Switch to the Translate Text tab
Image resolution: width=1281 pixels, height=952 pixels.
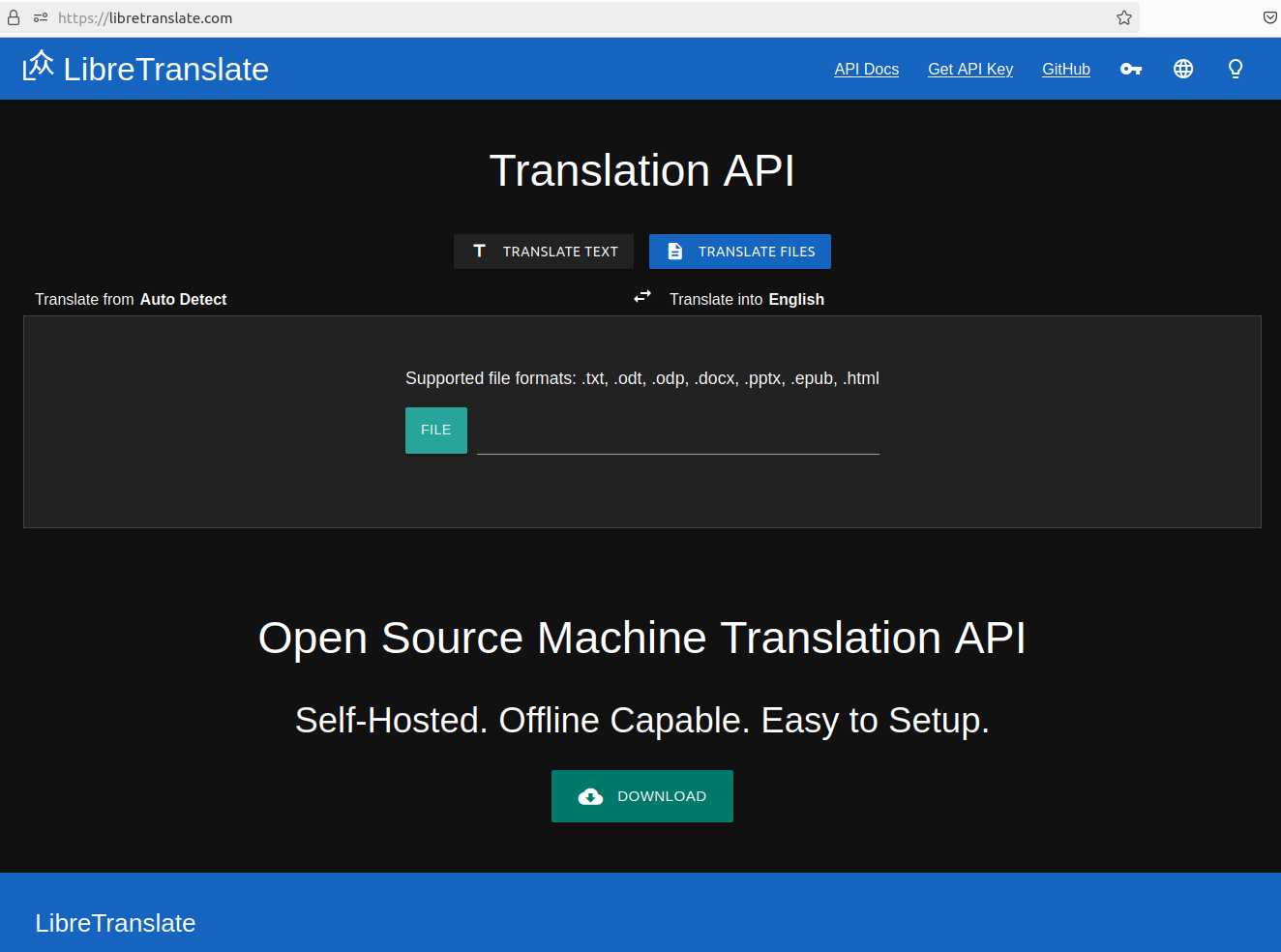[544, 252]
